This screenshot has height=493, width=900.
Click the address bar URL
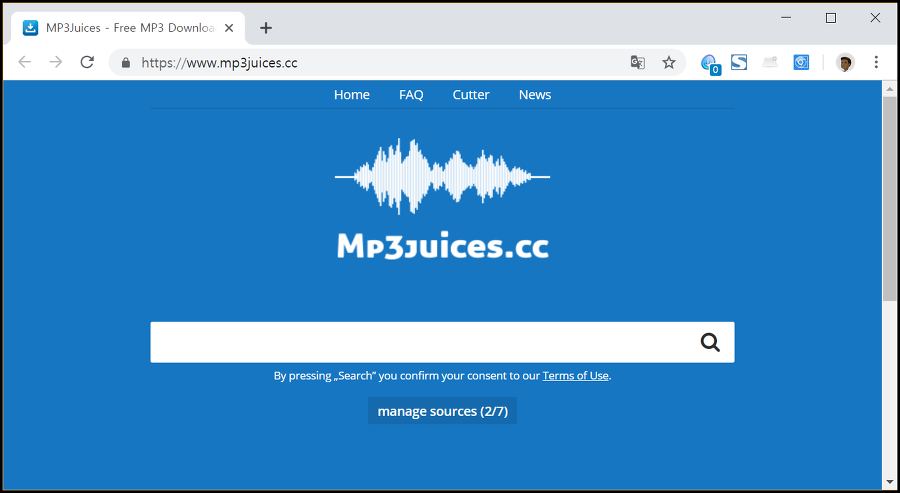coord(219,63)
